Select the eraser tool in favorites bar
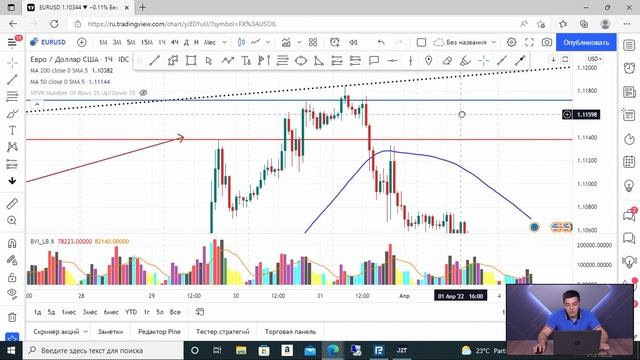 [447, 61]
